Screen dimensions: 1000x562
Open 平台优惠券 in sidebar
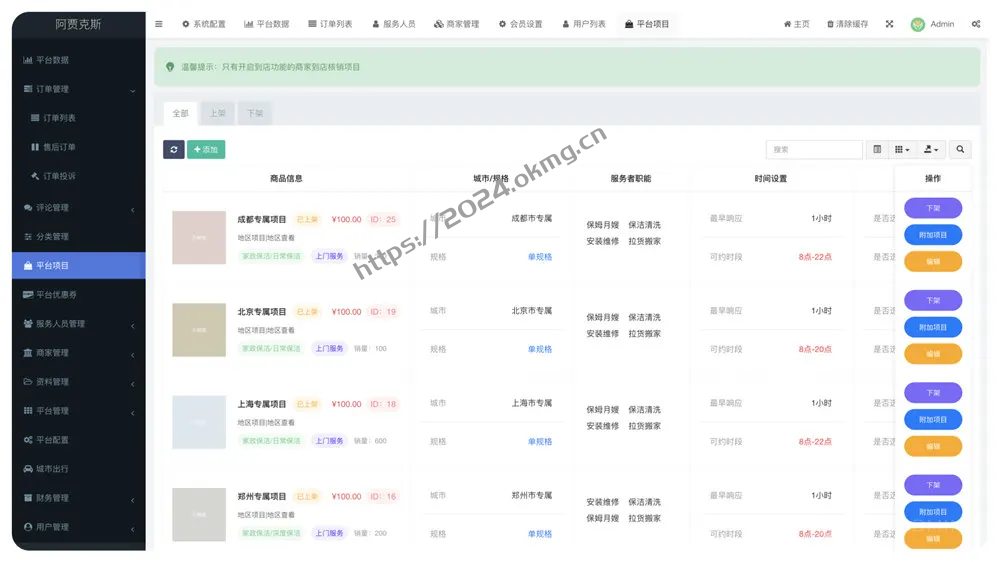pos(78,295)
